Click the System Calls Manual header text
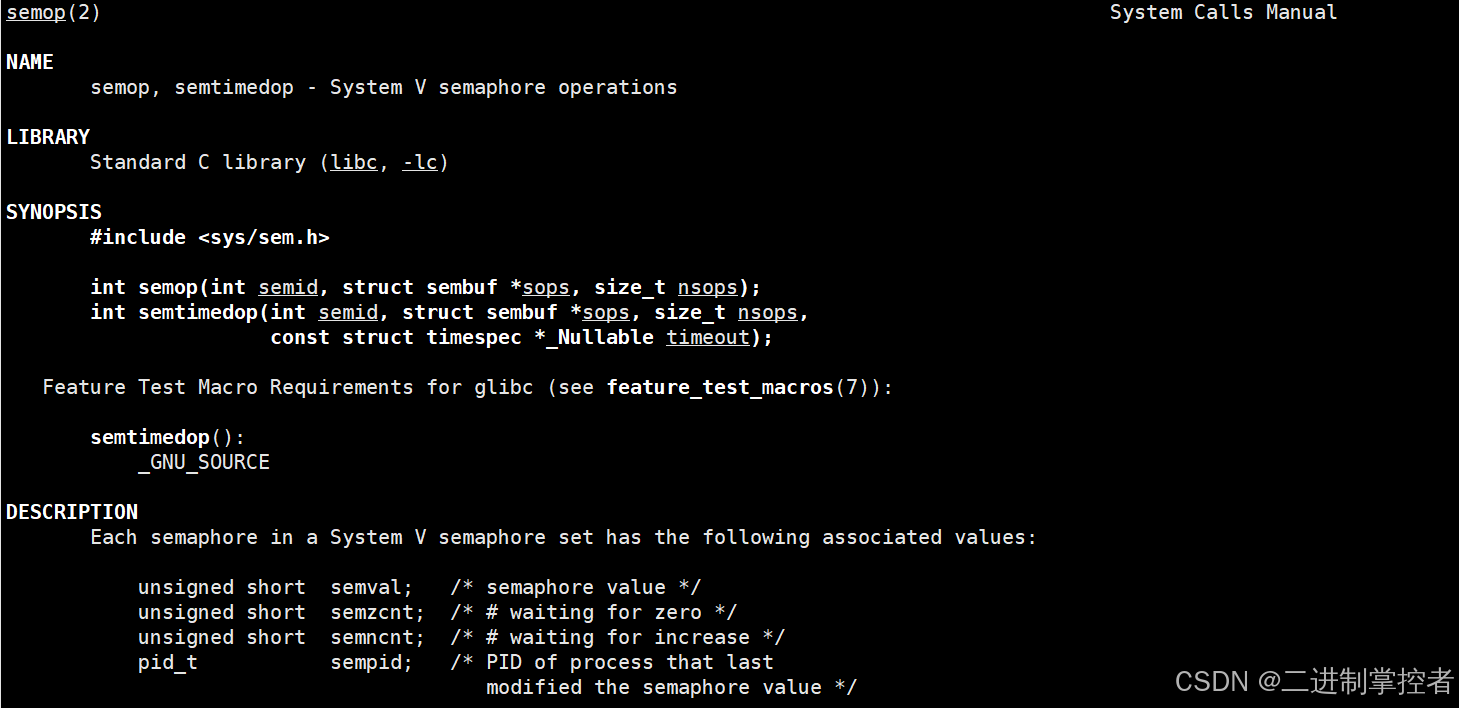The height and width of the screenshot is (708, 1459). point(1223,13)
